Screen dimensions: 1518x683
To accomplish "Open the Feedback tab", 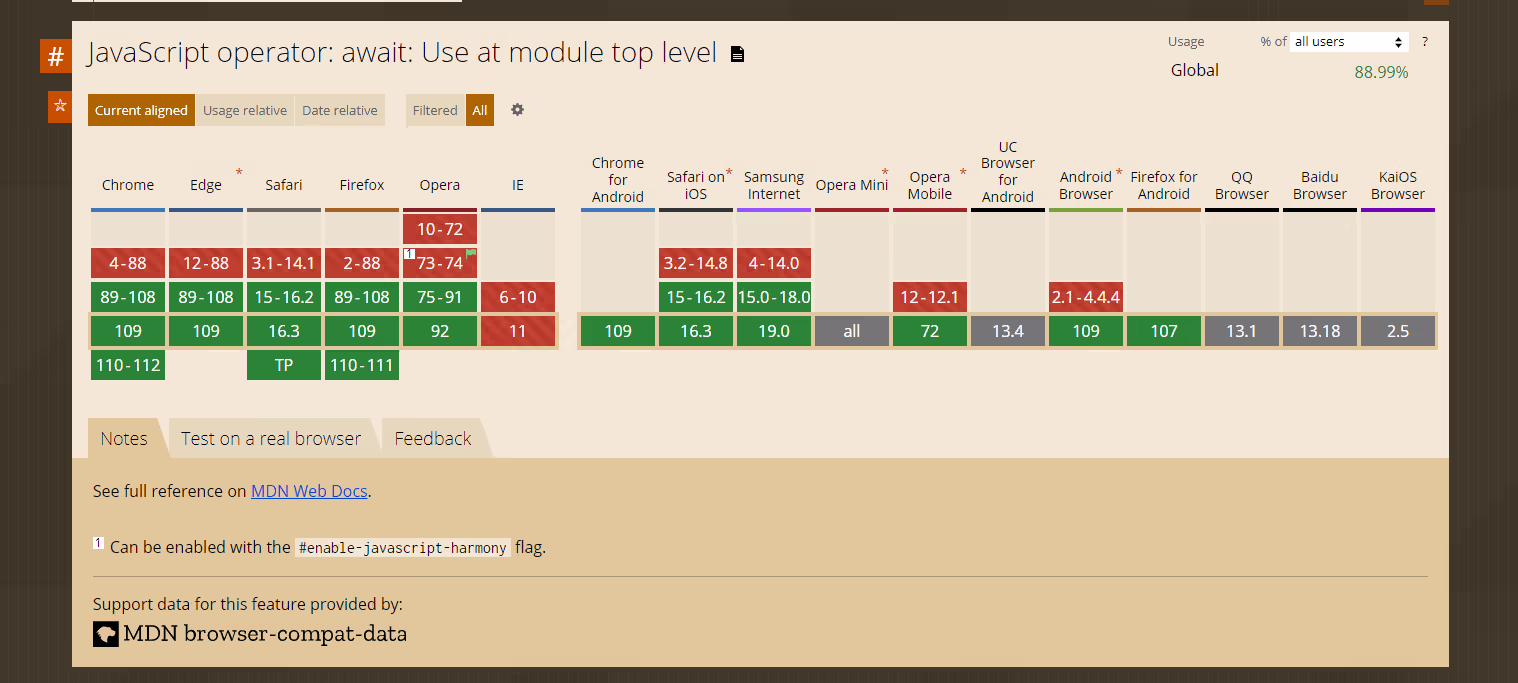I will click(433, 438).
